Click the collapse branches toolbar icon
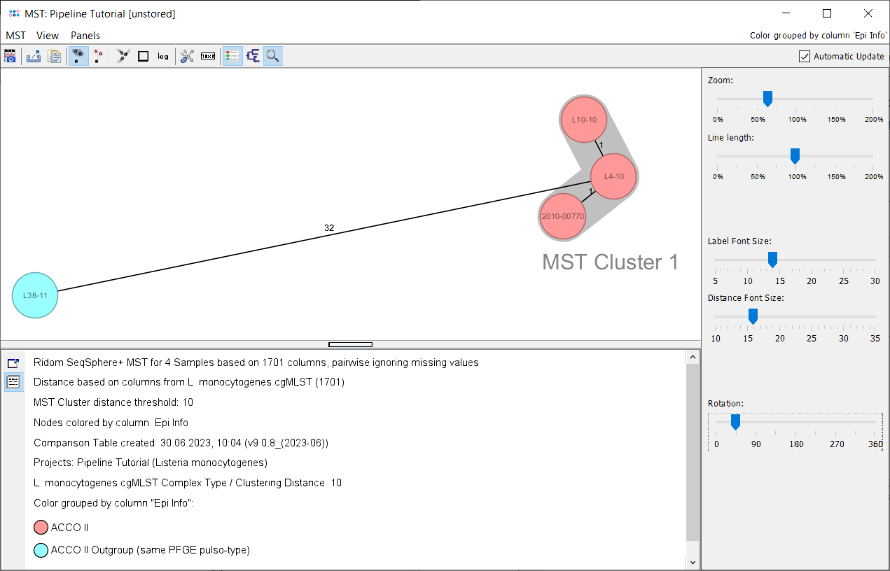890x571 pixels. 122,56
